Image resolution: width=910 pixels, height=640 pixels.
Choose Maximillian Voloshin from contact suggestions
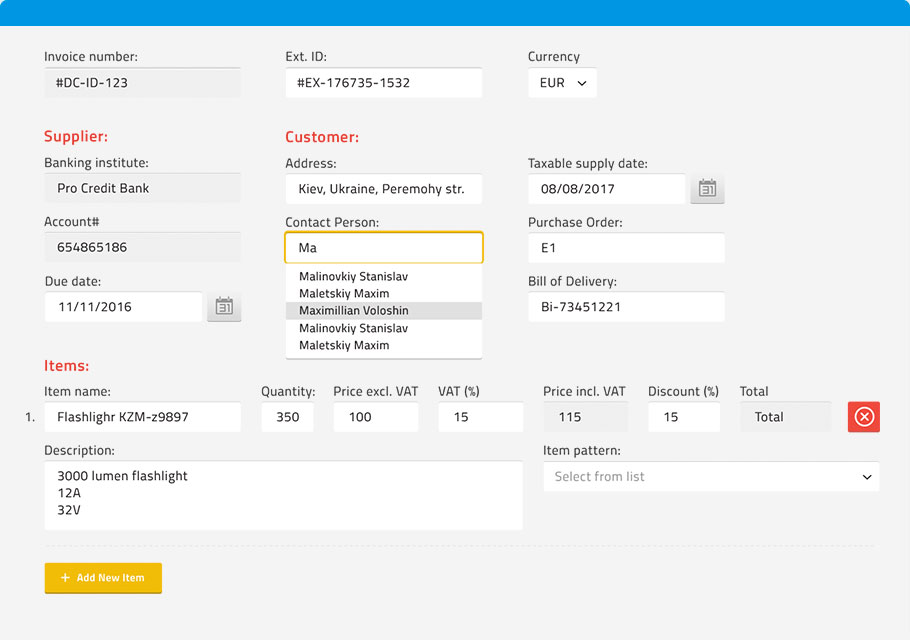[384, 310]
